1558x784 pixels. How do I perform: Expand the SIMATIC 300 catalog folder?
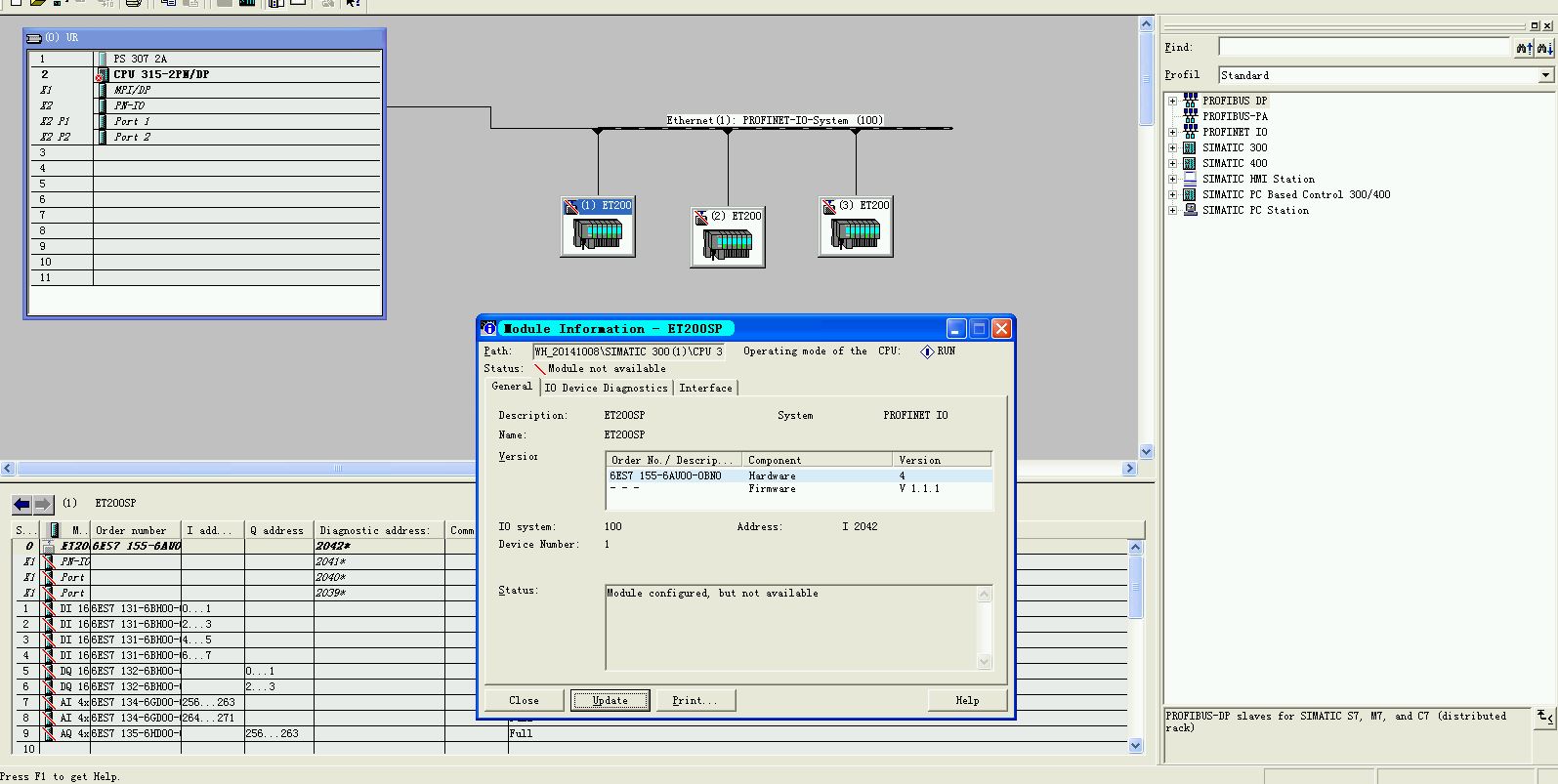pyautogui.click(x=1172, y=147)
